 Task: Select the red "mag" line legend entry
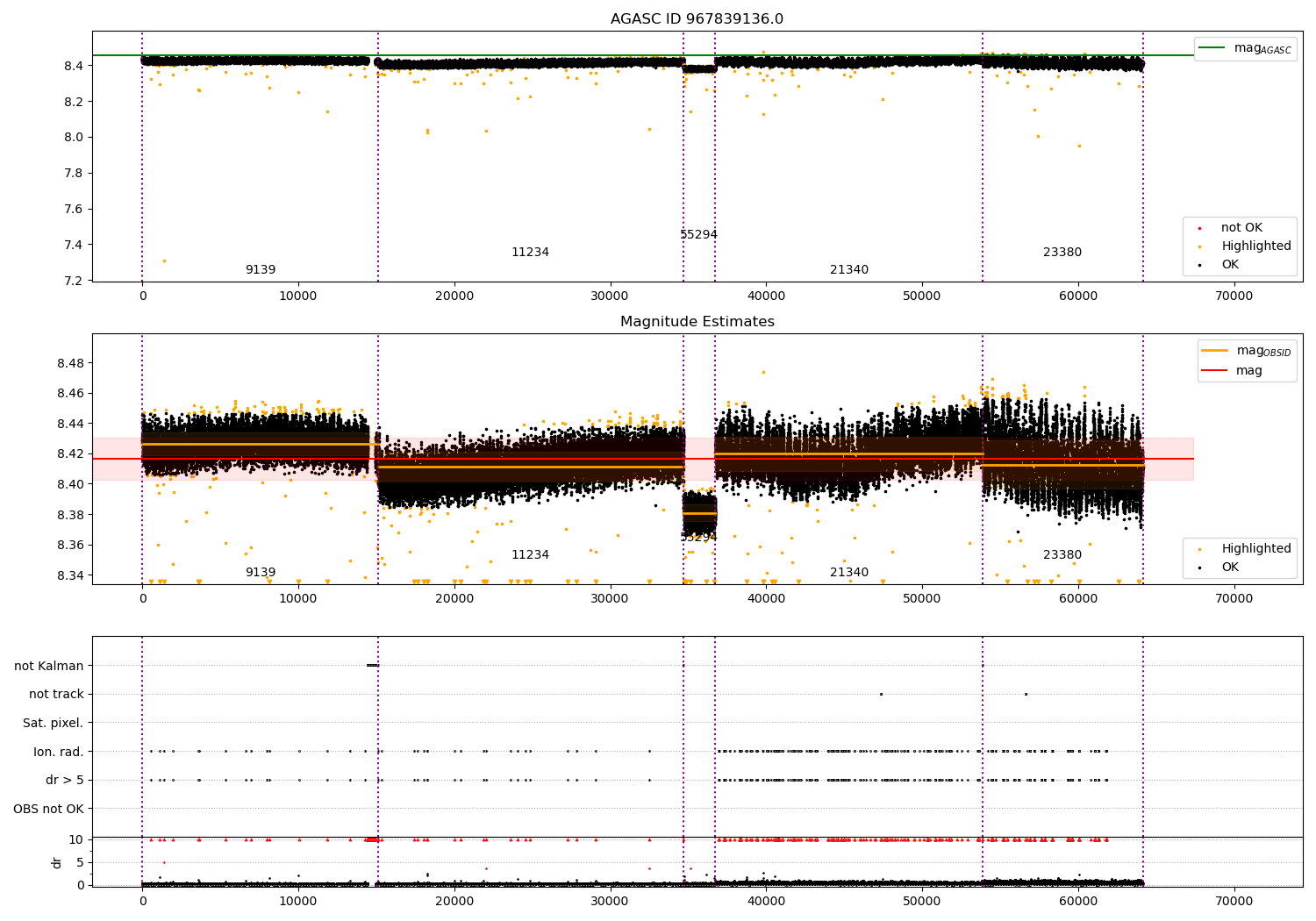coord(1233,371)
